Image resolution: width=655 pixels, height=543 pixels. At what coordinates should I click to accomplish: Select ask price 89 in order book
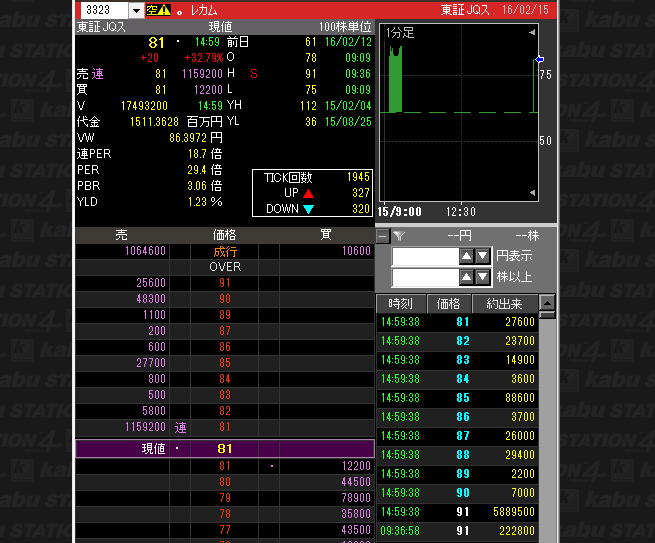(x=225, y=315)
